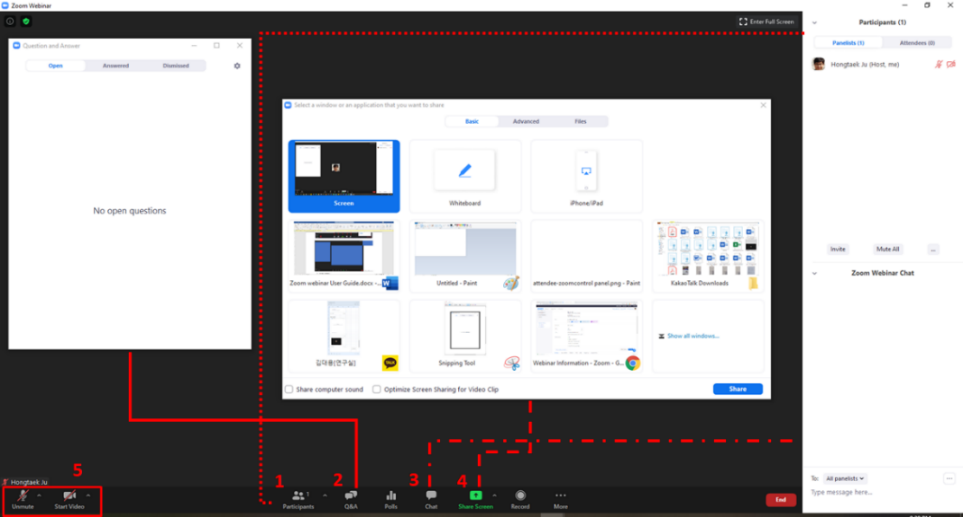Show Dismissed questions tab in Q&A

pos(176,66)
